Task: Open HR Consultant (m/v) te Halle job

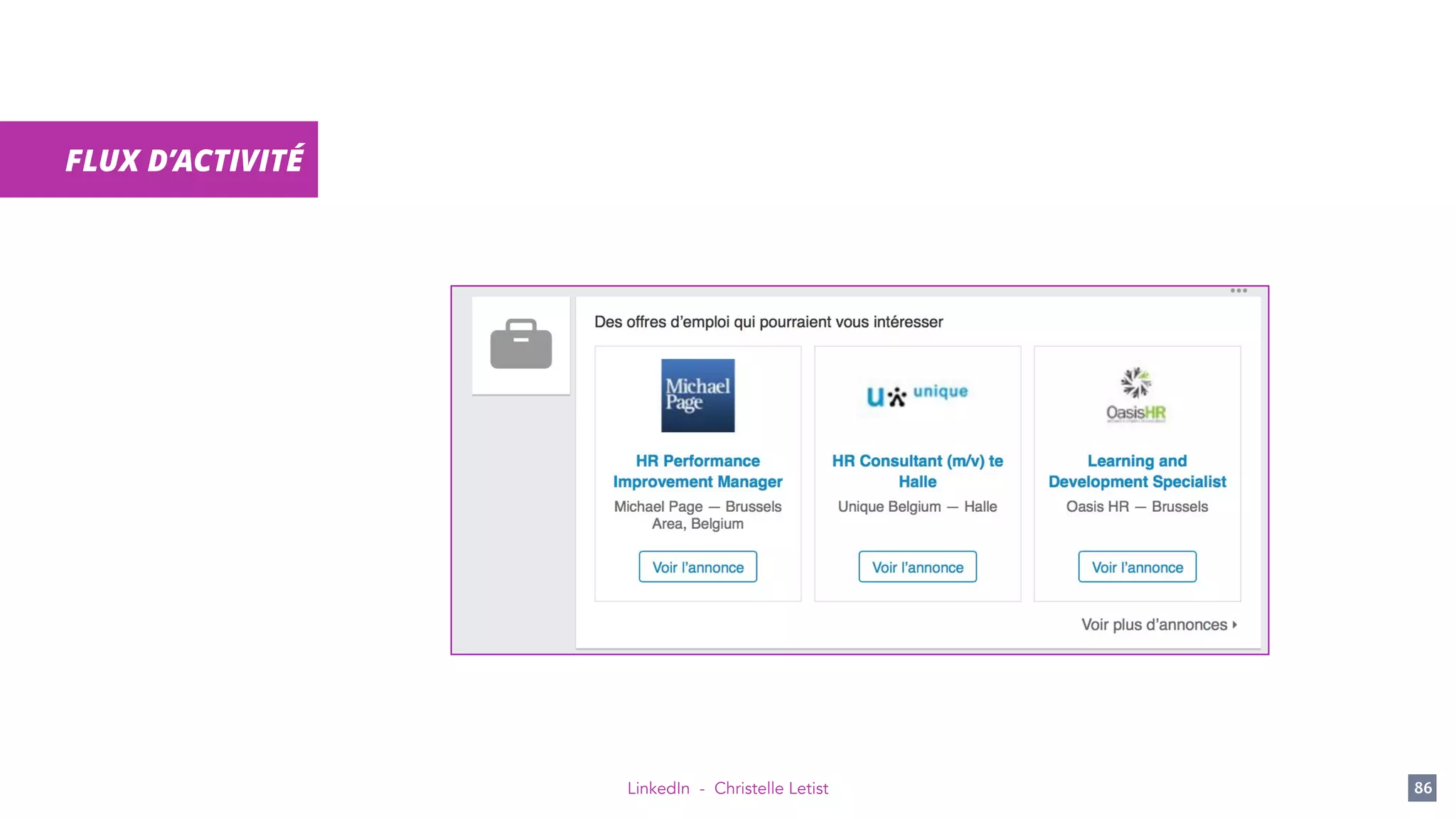Action: (917, 471)
